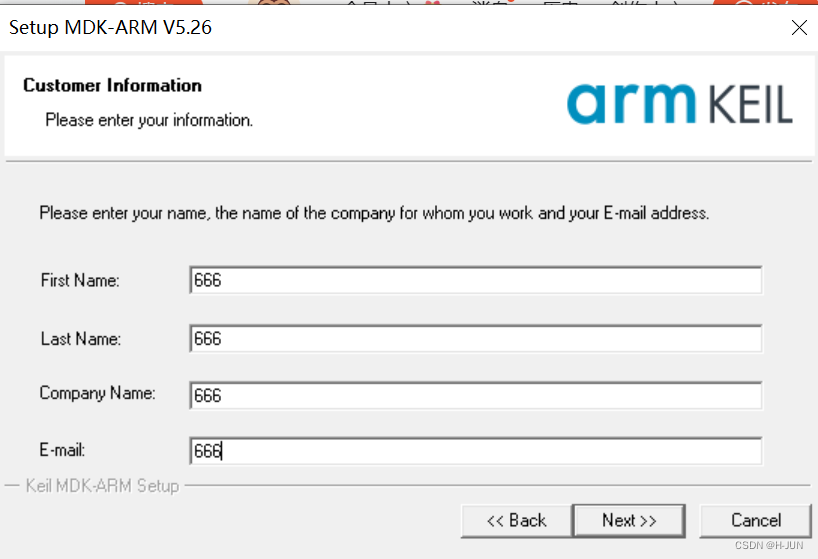The height and width of the screenshot is (559, 818).
Task: Click the 'E-mail:' label
Action: click(x=62, y=450)
